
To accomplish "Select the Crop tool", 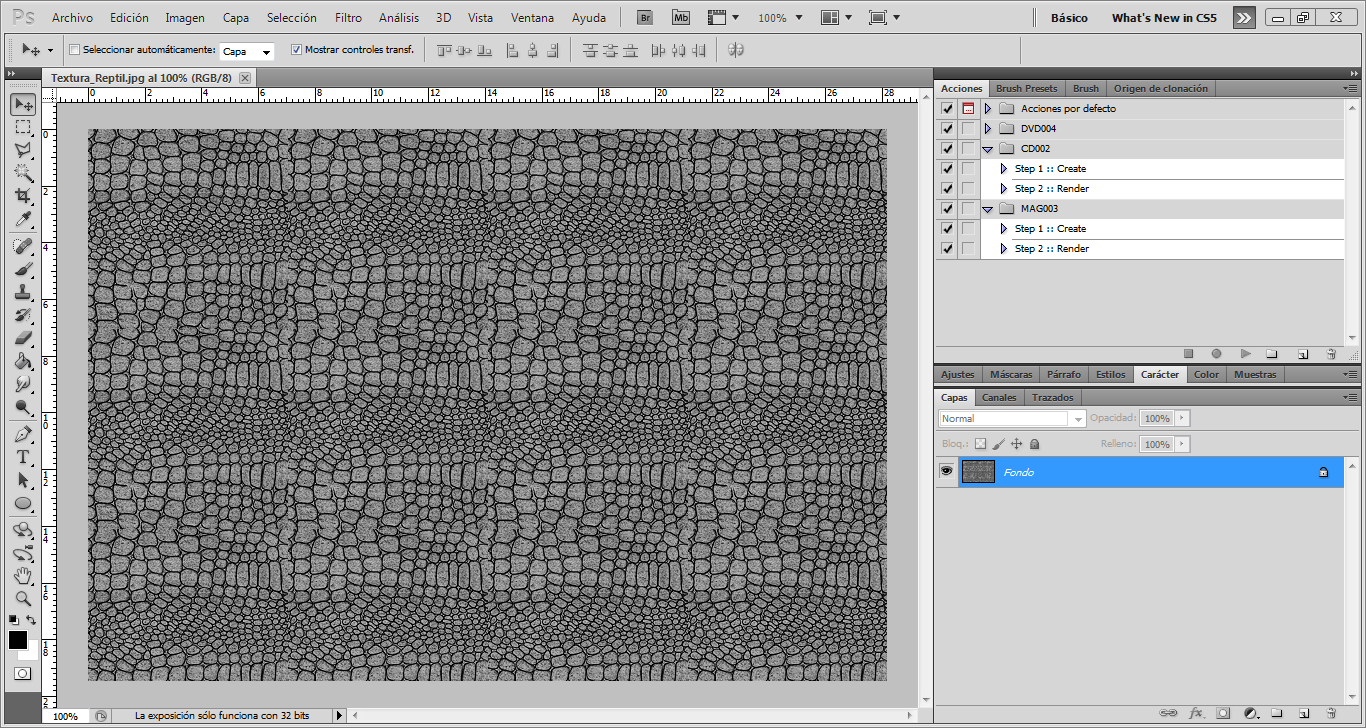I will click(x=23, y=196).
